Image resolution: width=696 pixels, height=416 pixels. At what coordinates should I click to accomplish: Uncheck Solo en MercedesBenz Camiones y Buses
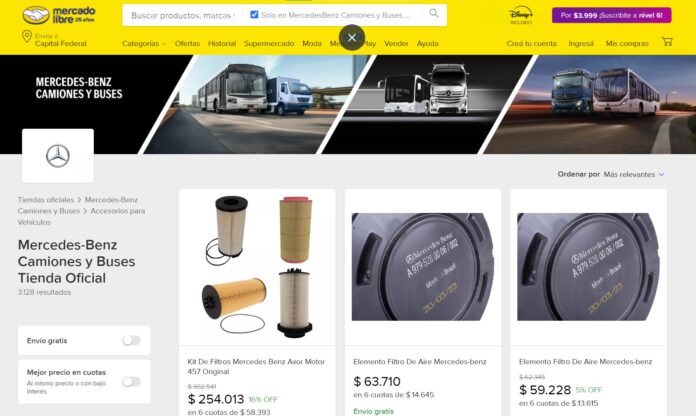[254, 15]
